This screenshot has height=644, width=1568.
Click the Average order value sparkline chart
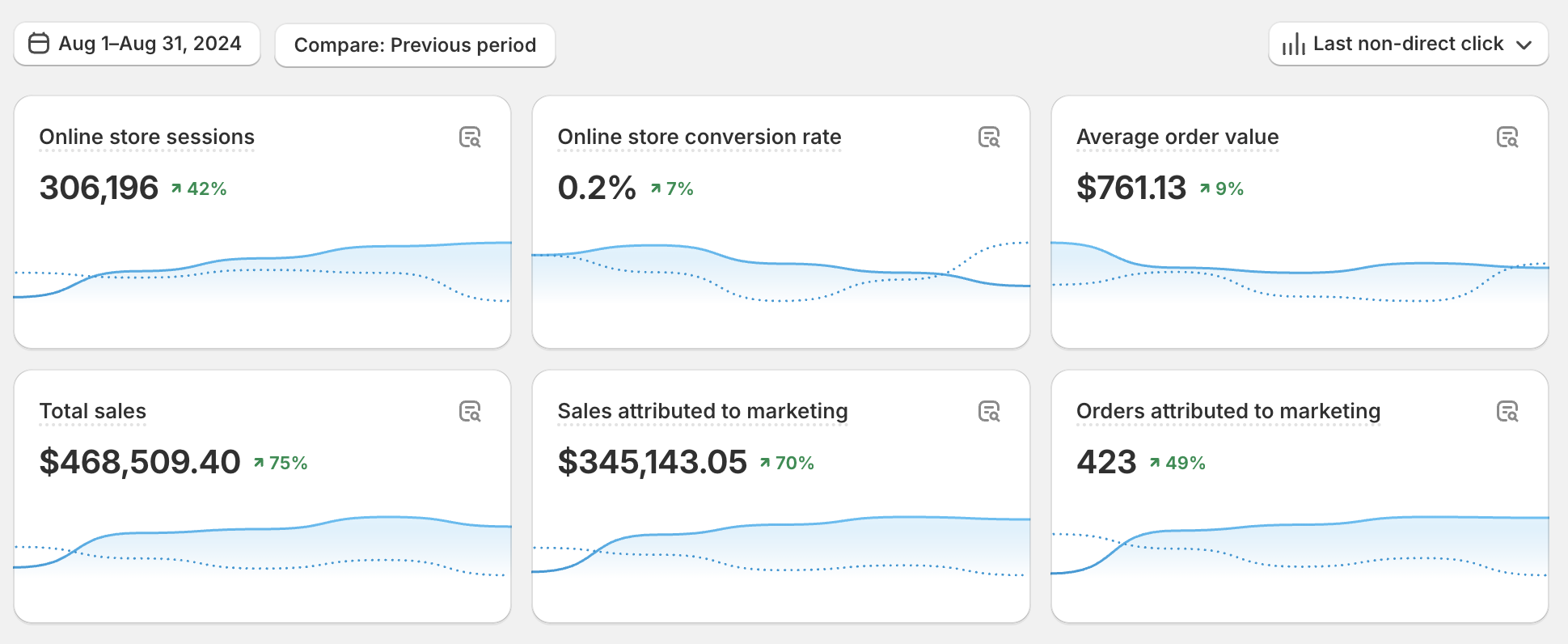(1299, 273)
